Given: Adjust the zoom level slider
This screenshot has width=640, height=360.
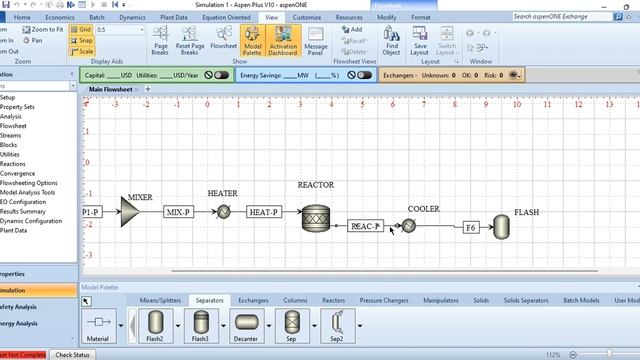Looking at the screenshot, I should tap(609, 354).
